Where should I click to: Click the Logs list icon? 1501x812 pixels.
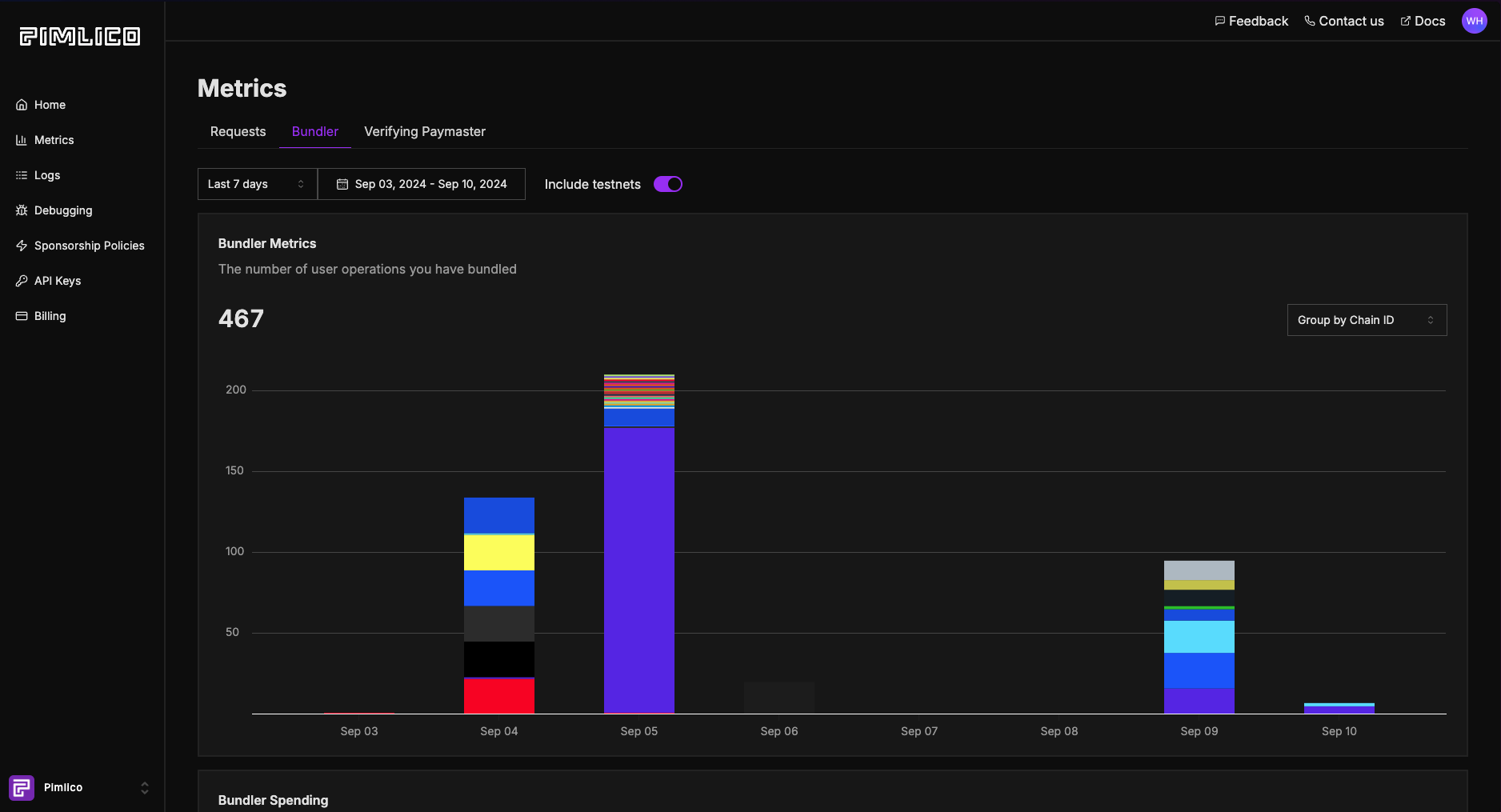[x=22, y=175]
